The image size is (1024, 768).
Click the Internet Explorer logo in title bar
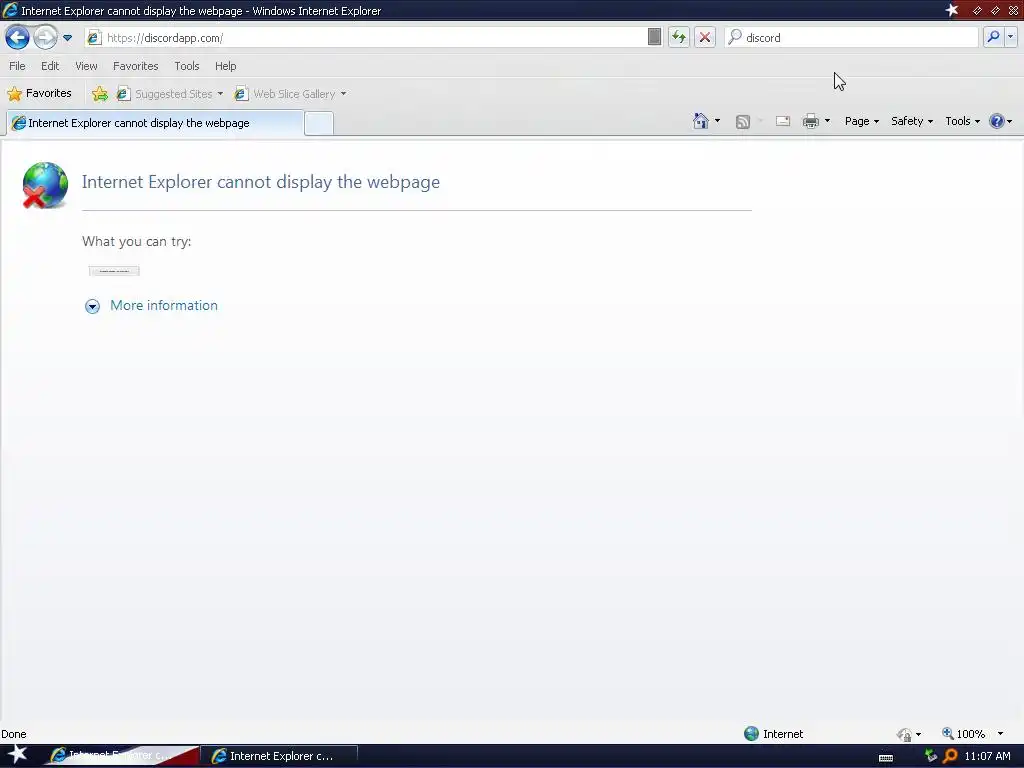[x=10, y=10]
